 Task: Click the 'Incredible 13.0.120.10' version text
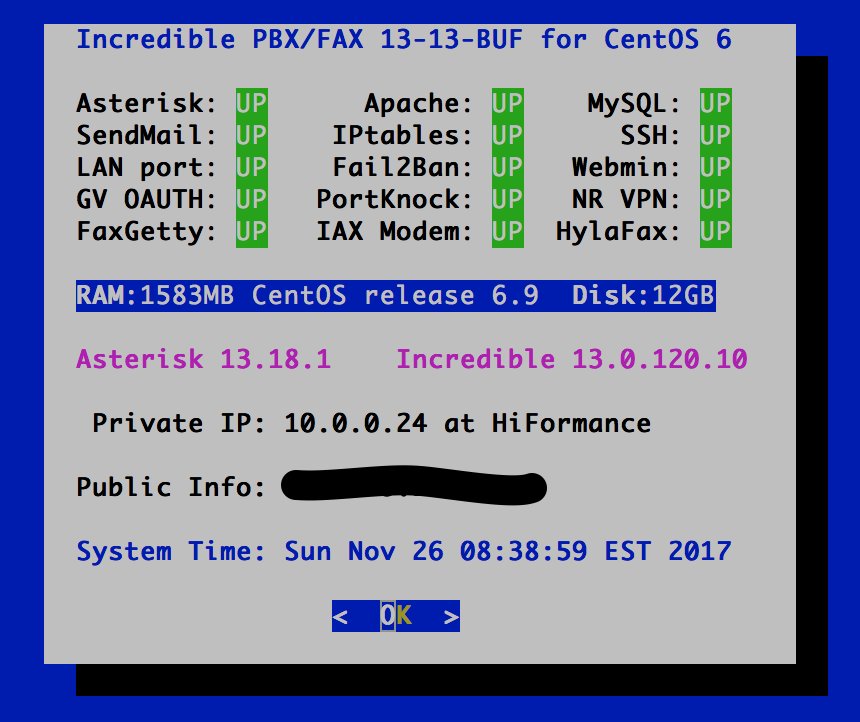pos(572,359)
